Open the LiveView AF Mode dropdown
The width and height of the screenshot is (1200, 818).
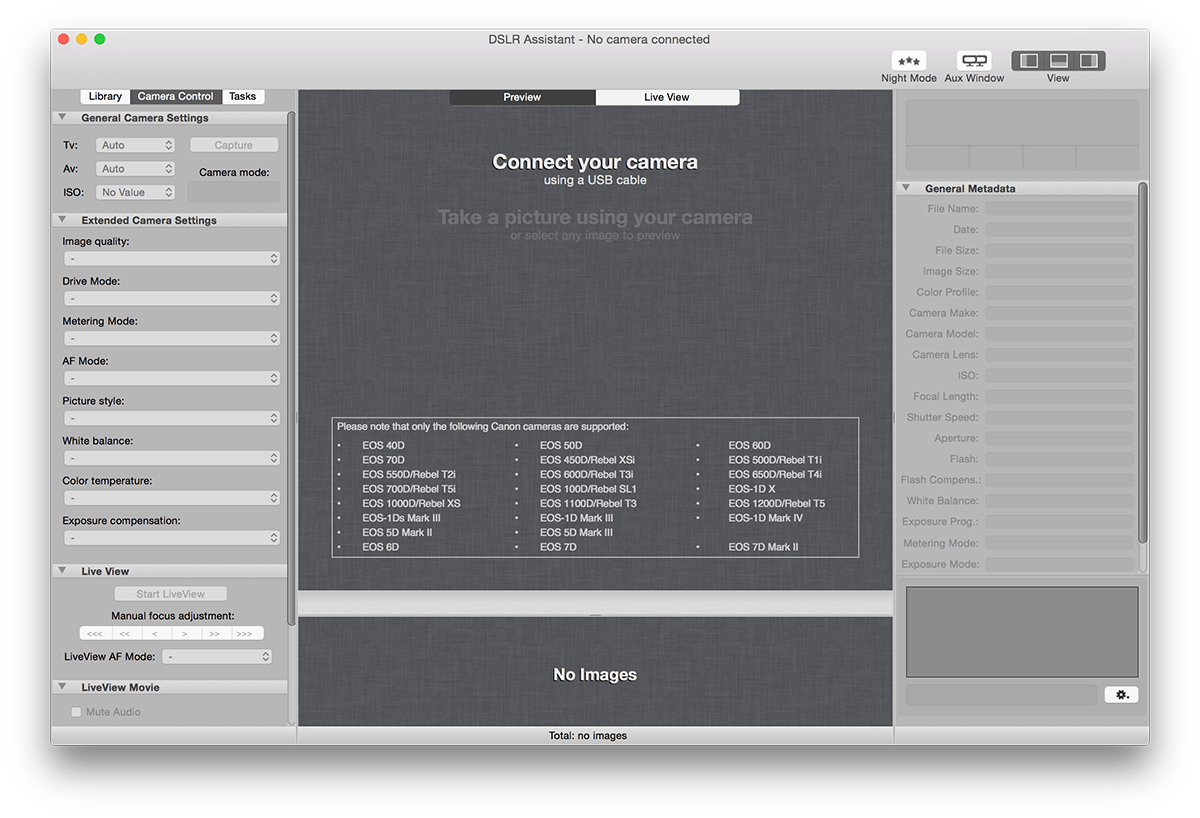(217, 657)
